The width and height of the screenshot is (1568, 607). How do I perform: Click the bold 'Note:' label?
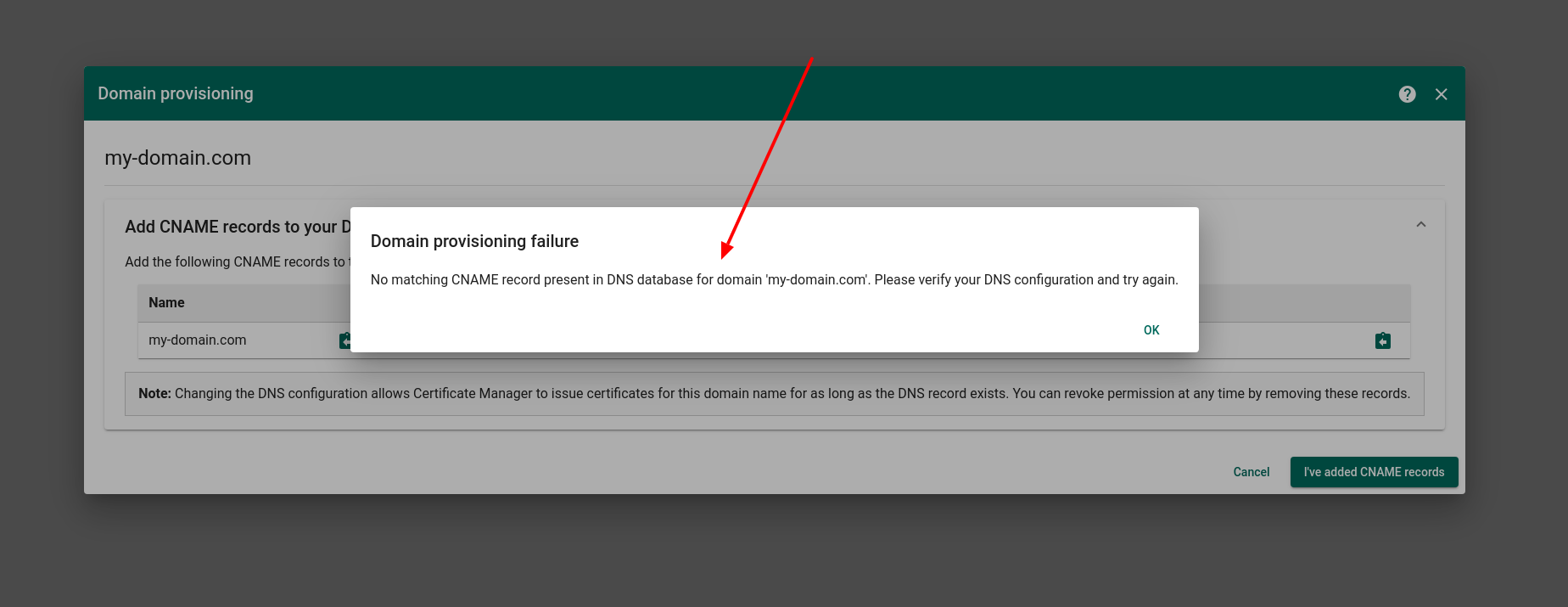[x=154, y=394]
